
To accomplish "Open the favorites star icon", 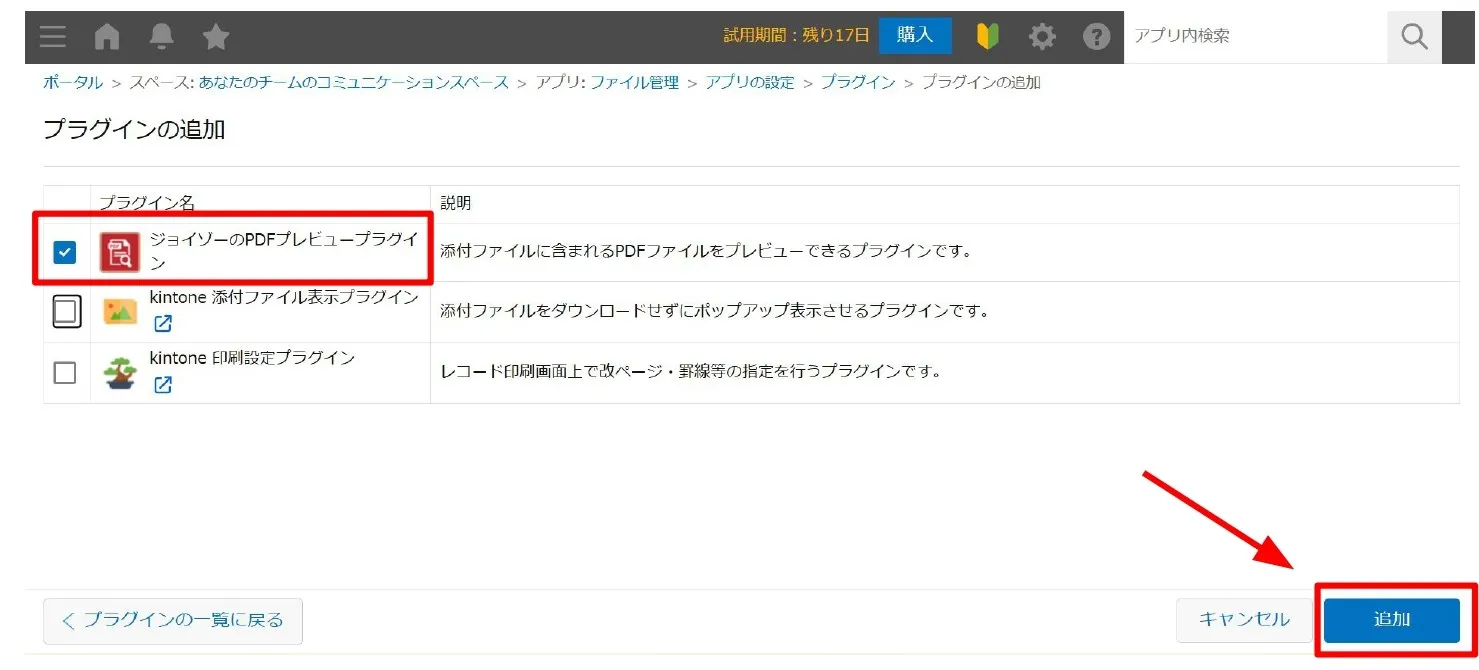I will click(x=216, y=37).
